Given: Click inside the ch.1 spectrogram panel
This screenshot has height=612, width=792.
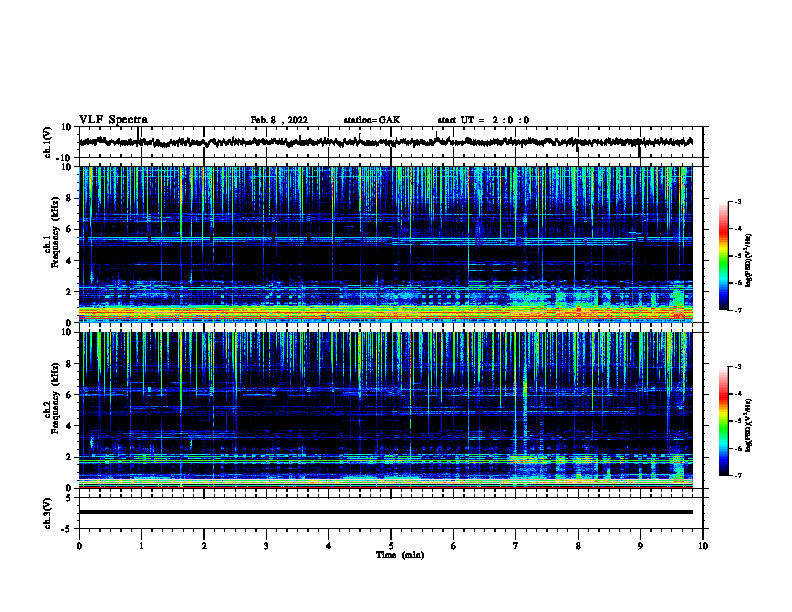Looking at the screenshot, I should pyautogui.click(x=385, y=244).
